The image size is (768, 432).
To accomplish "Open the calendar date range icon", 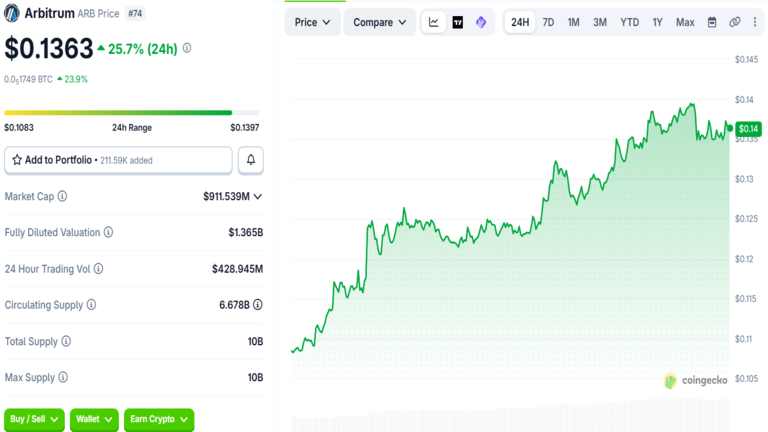I will point(712,22).
